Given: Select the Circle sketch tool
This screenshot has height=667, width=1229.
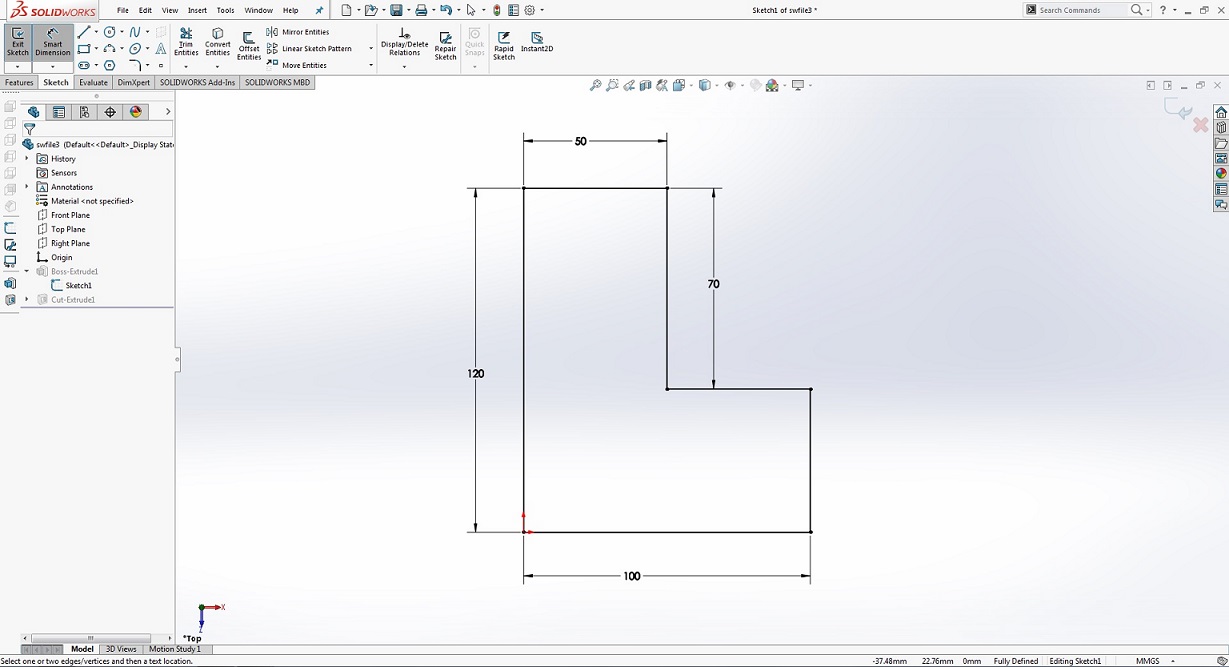Looking at the screenshot, I should pos(110,32).
